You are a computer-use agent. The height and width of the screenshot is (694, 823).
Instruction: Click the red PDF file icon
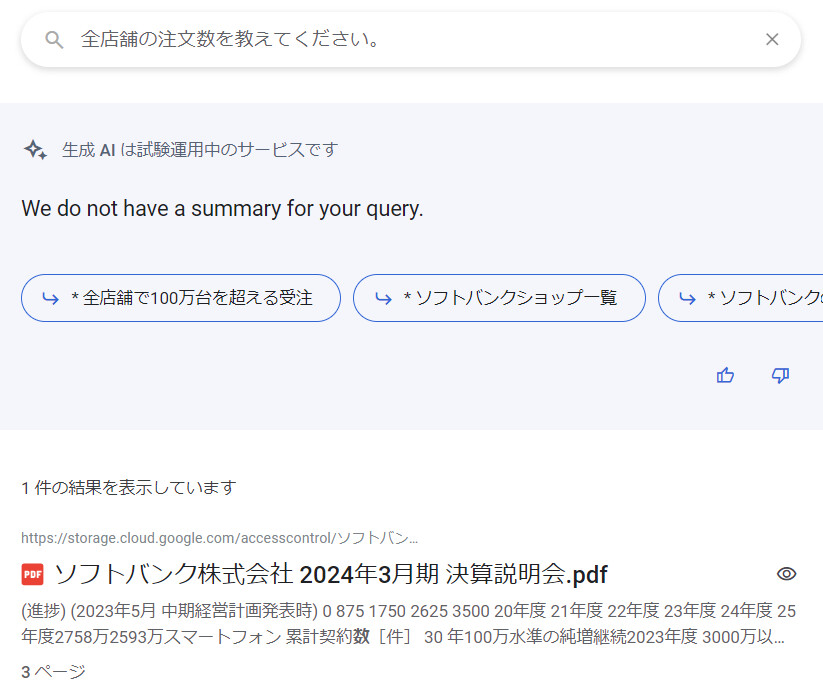tap(33, 574)
